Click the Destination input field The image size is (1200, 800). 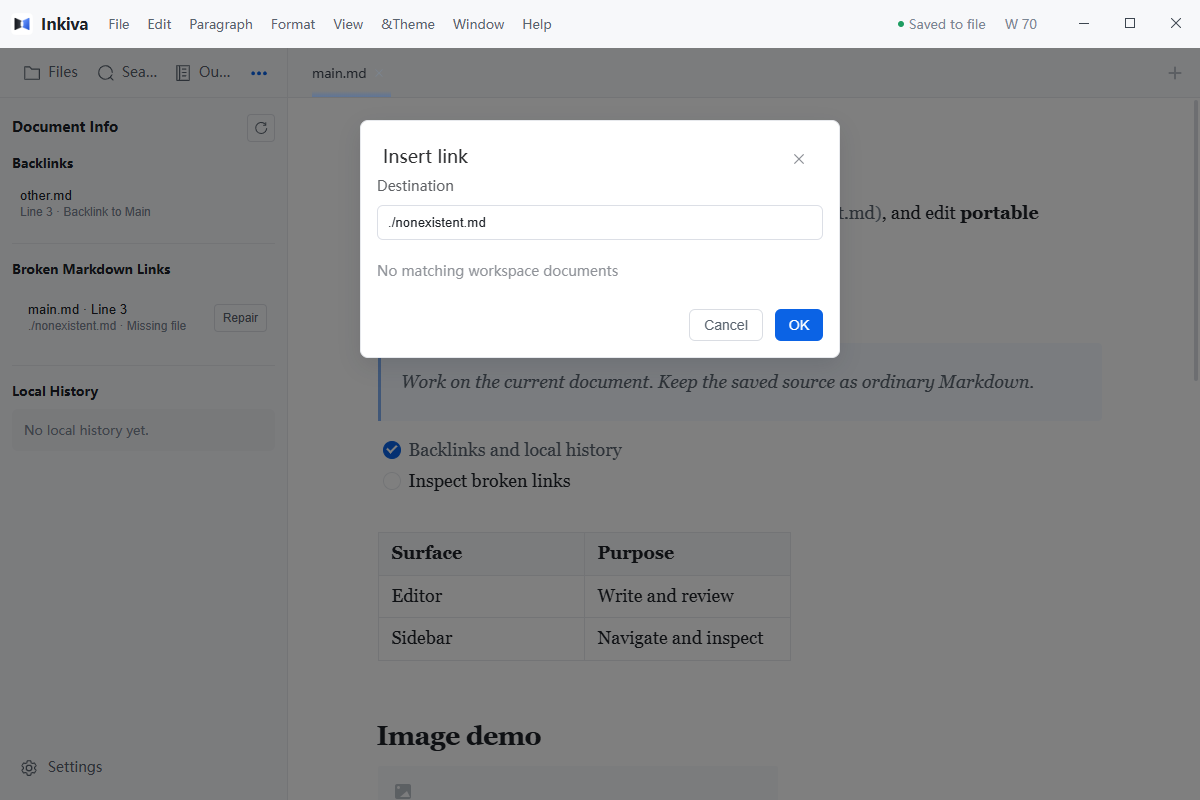click(600, 223)
